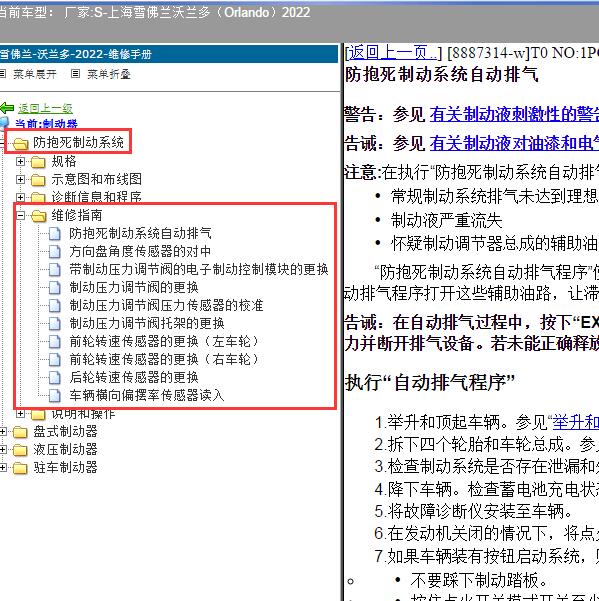The height and width of the screenshot is (601, 599).
Task: Open 前轮转速传感器的更换（左车轮） entry
Action: coord(164,342)
